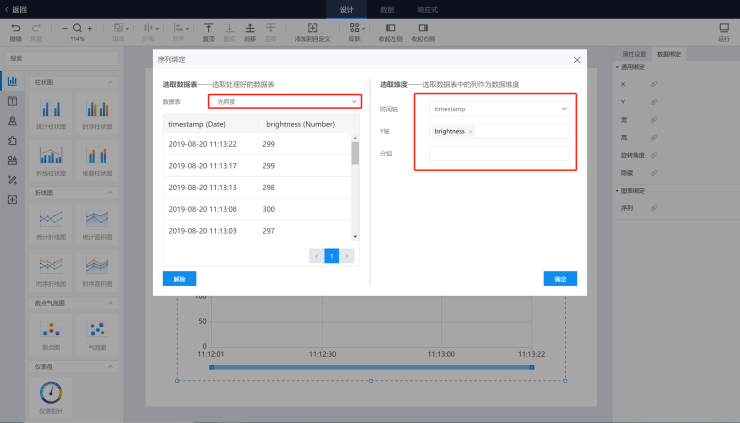The width and height of the screenshot is (740, 423).
Task: Click the add to custom (添加到自定义) icon
Action: pyautogui.click(x=312, y=28)
